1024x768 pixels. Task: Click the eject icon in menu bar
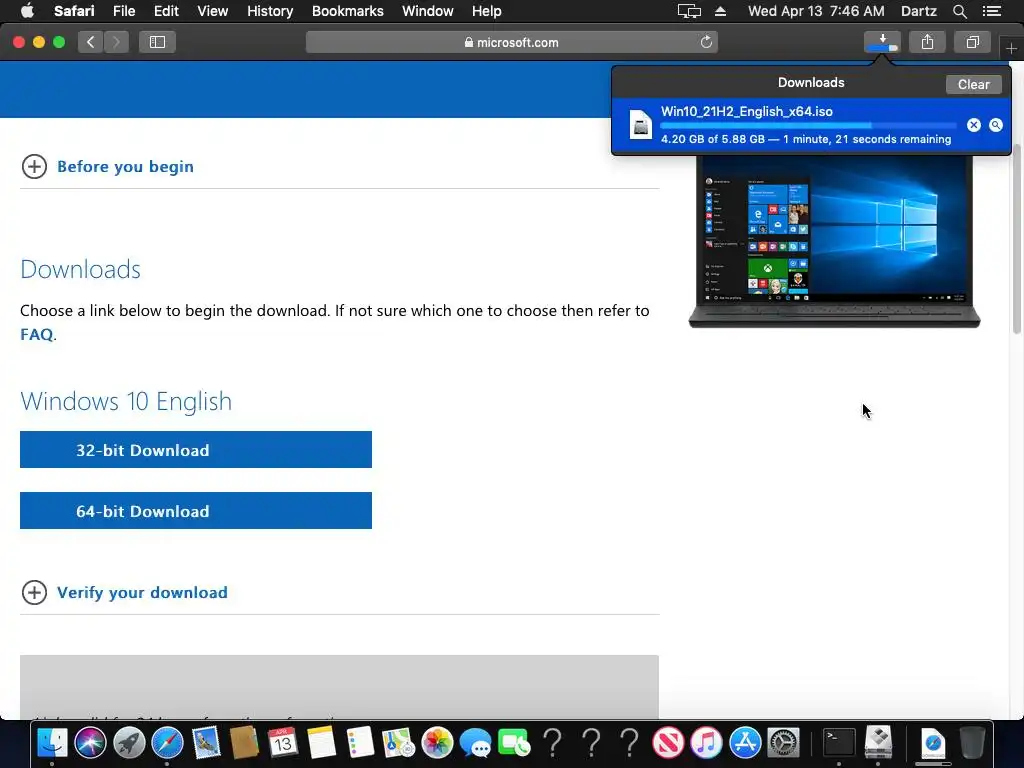(x=720, y=11)
